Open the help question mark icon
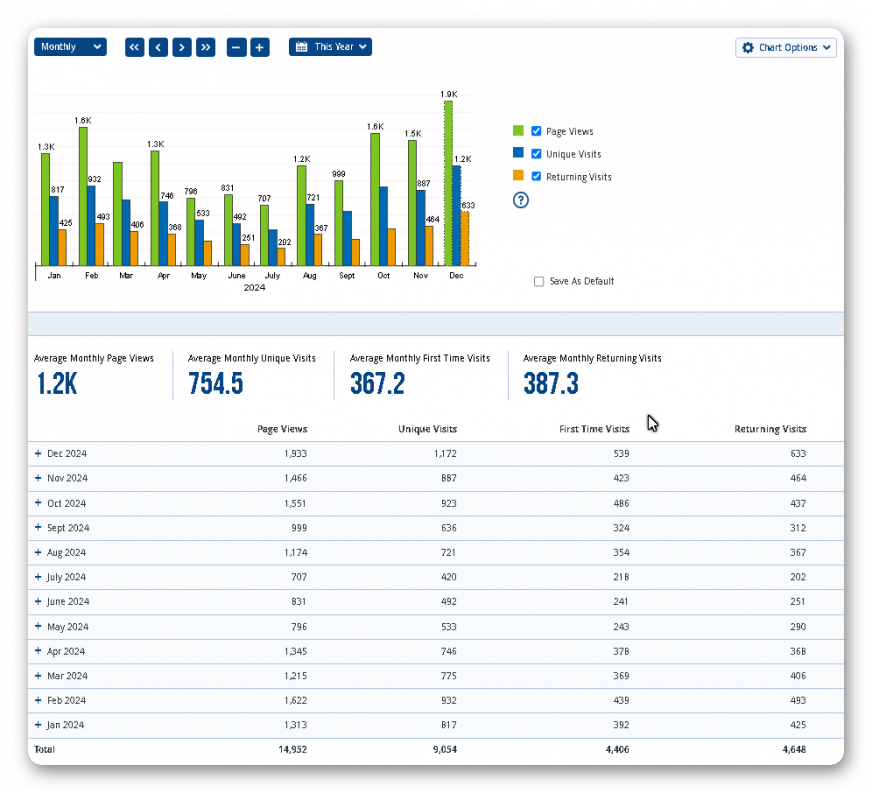Viewport: 872px width, 793px height. coord(520,200)
